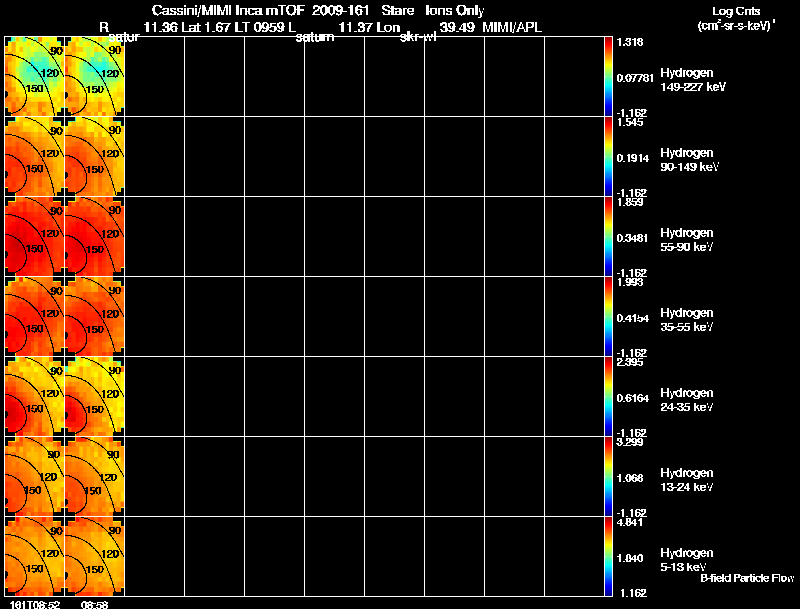
Task: Click the 'Ions Only' text in the title
Action: (455, 11)
